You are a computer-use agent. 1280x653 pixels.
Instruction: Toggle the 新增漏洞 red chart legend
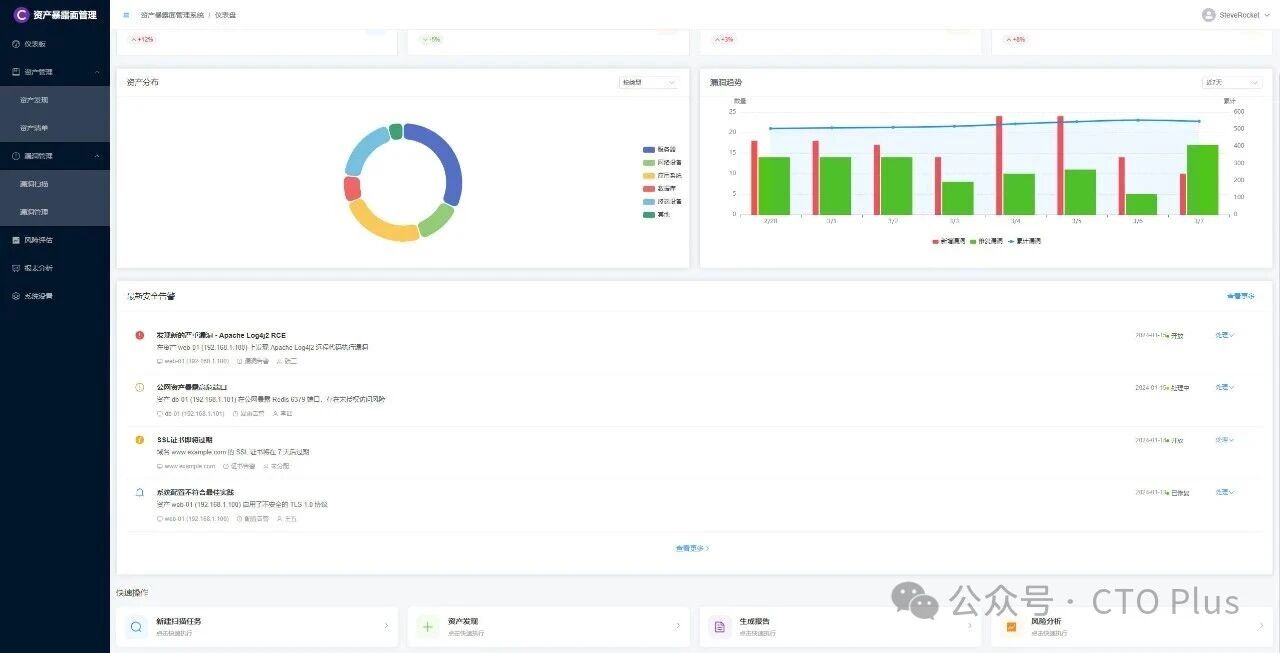(948, 241)
